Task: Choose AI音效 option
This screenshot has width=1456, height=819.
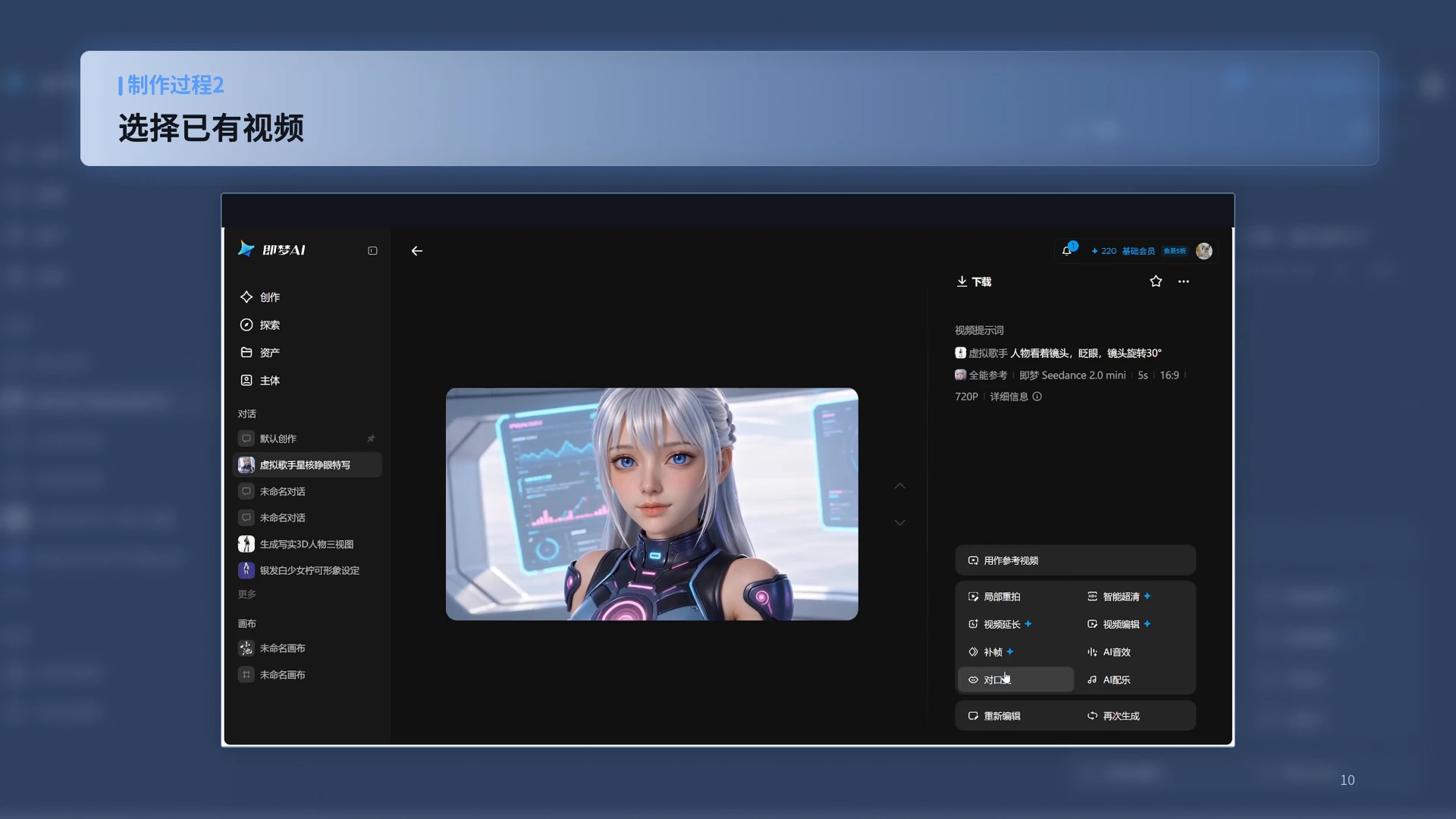Action: (x=1135, y=652)
